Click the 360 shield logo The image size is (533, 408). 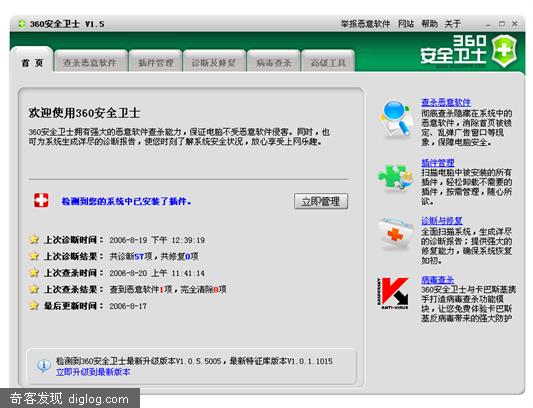(x=504, y=50)
